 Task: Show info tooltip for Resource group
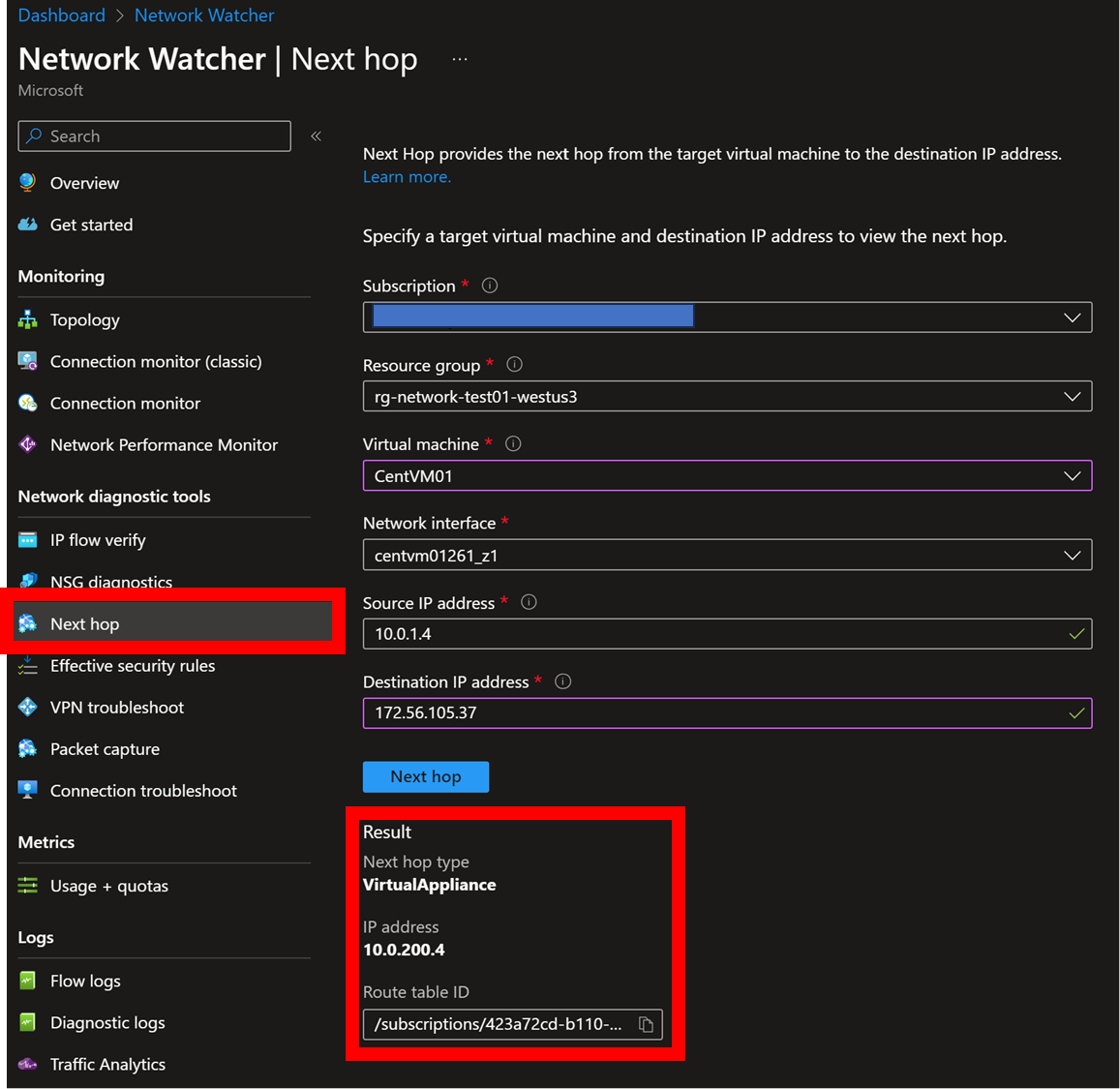514,365
